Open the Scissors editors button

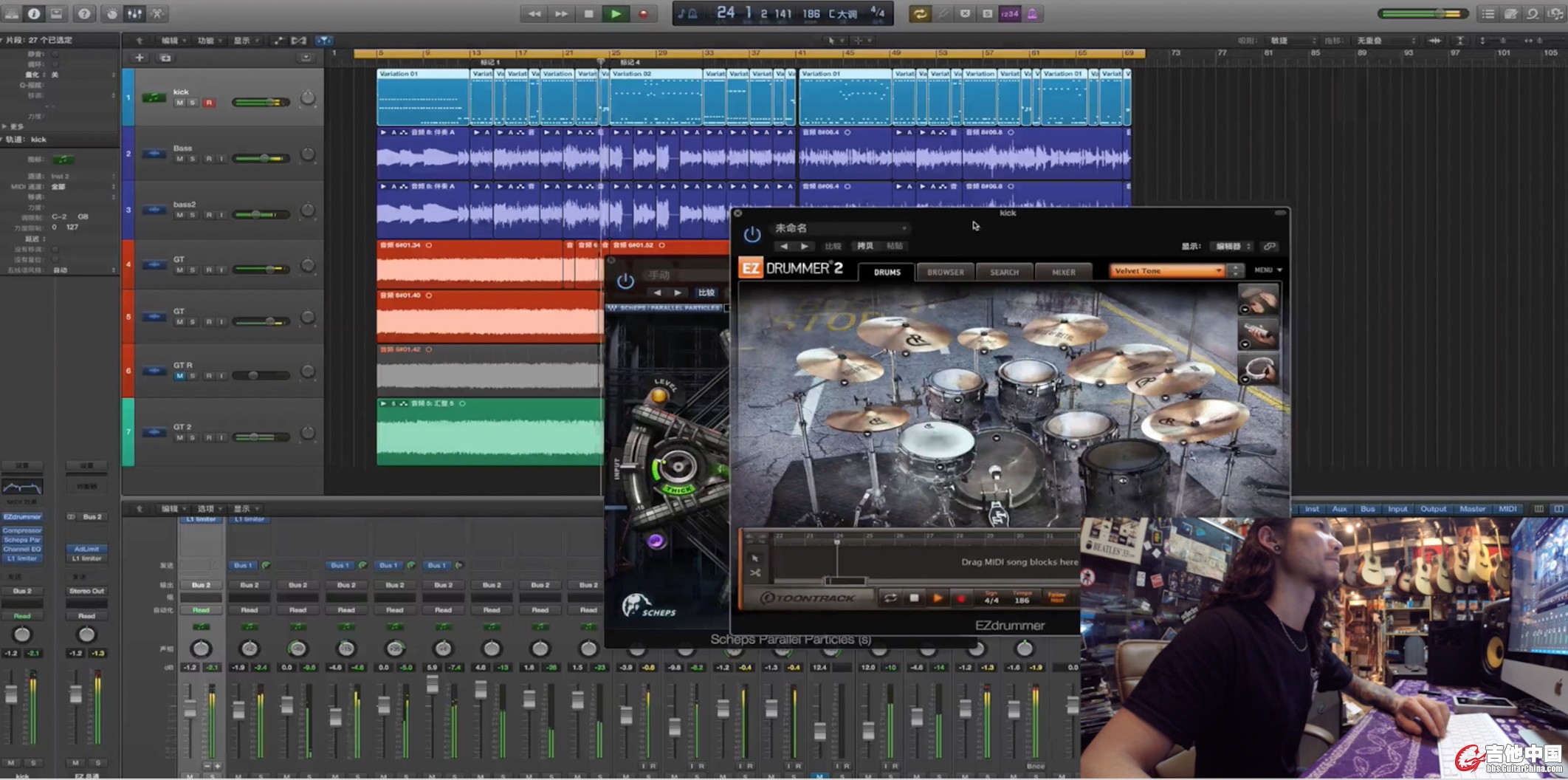pyautogui.click(x=157, y=13)
